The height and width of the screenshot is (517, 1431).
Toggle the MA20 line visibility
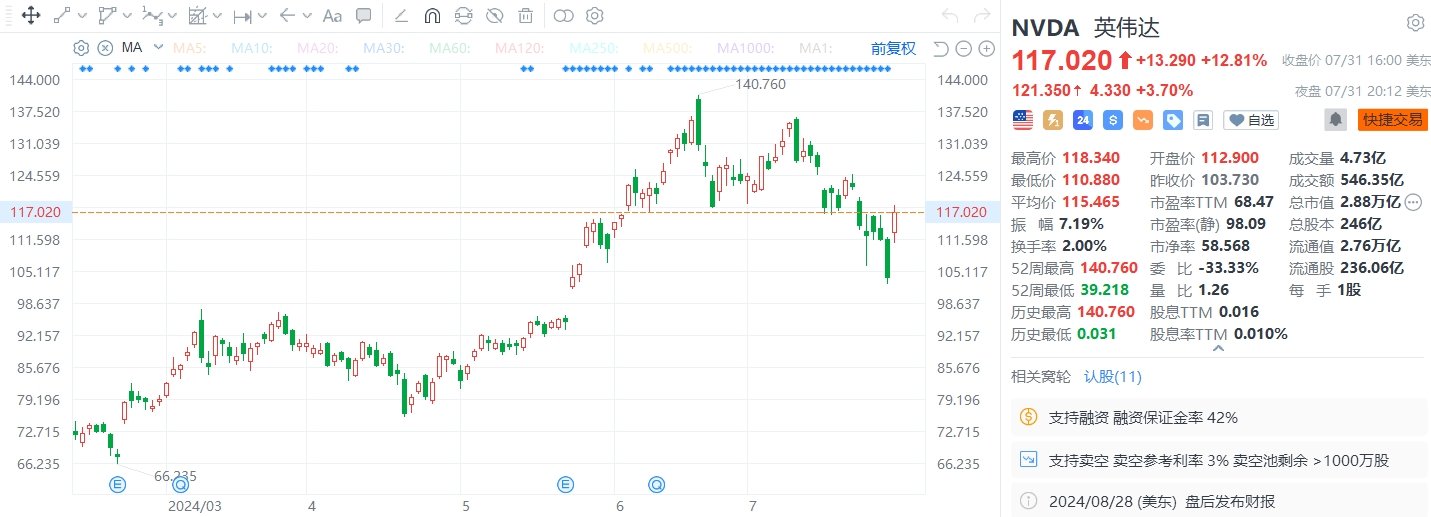[x=318, y=48]
